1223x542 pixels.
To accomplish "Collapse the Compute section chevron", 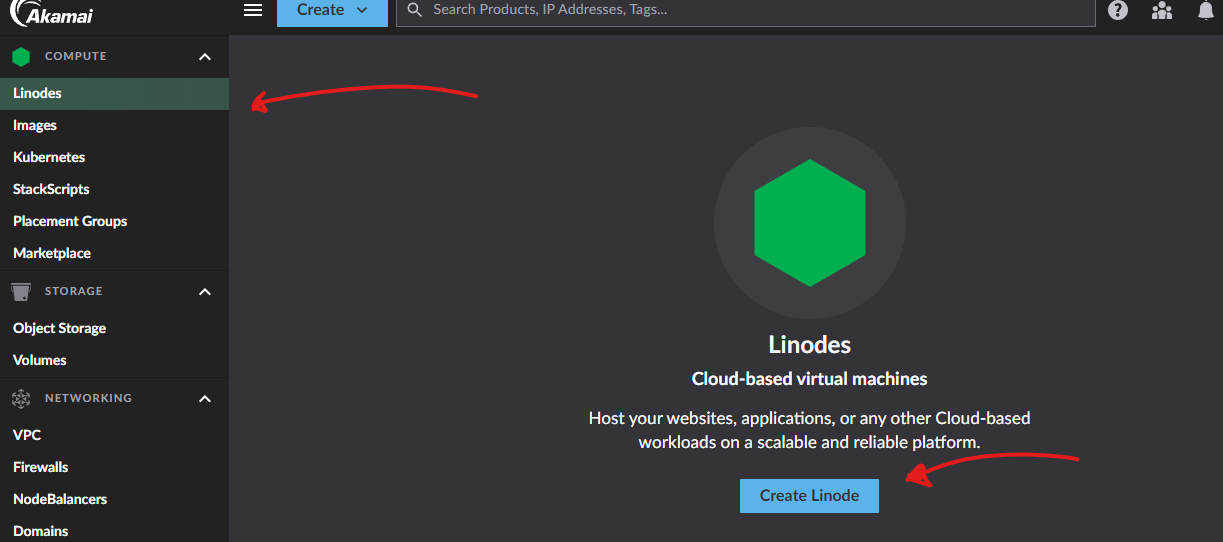I will [x=205, y=57].
